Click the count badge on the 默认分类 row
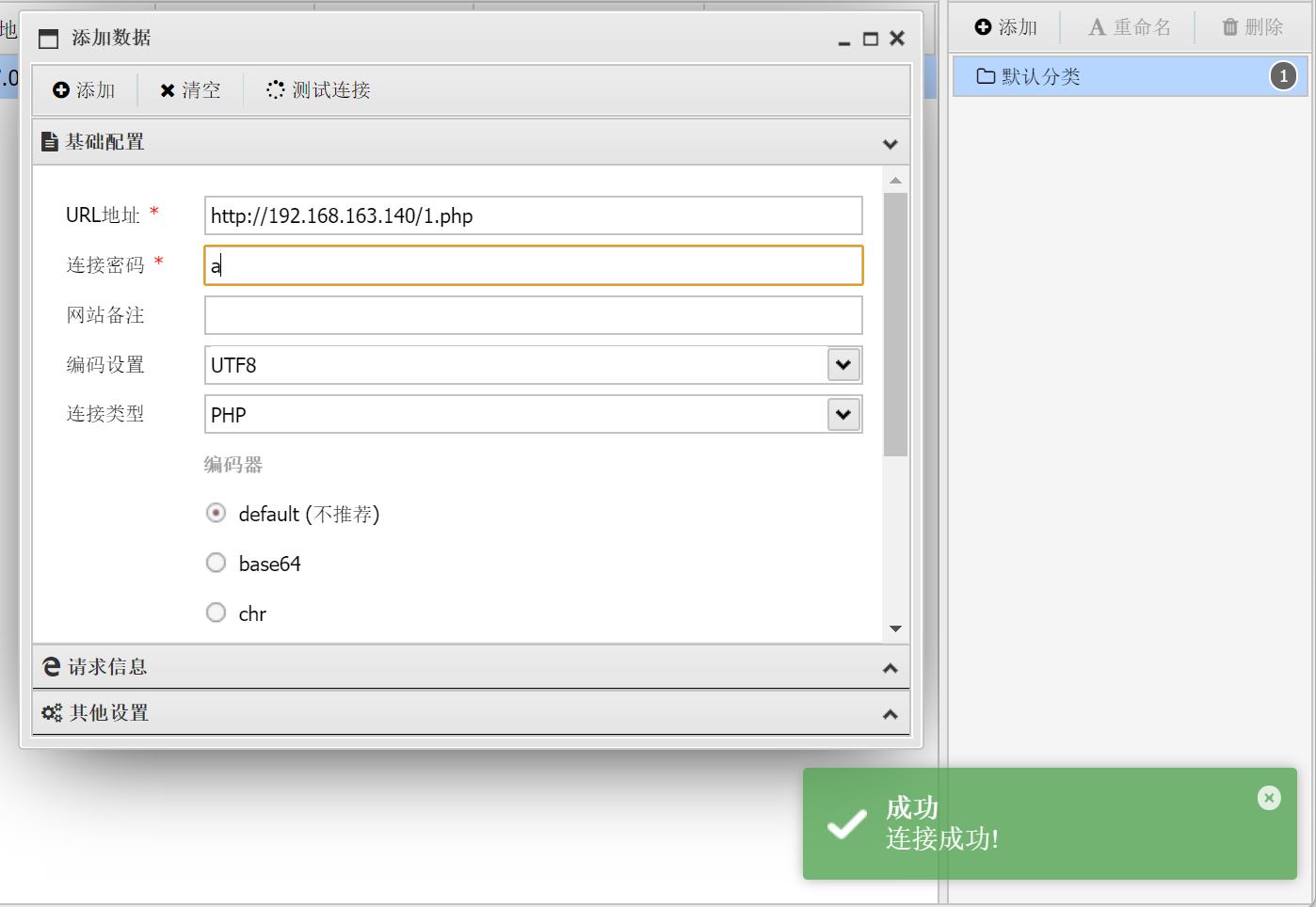The image size is (1316, 907). (1283, 76)
